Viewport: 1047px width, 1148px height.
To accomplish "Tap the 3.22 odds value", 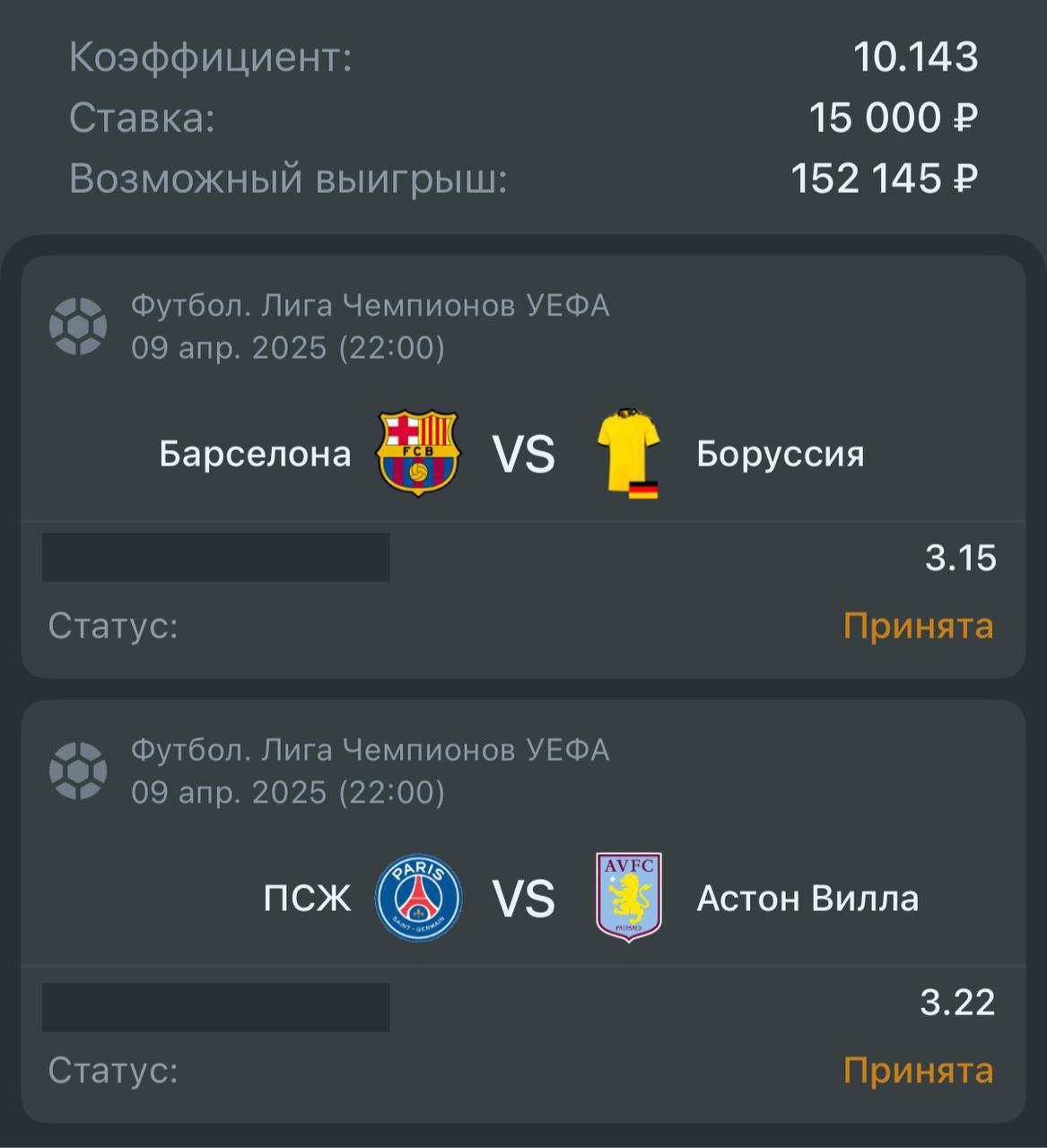I will coord(958,1002).
